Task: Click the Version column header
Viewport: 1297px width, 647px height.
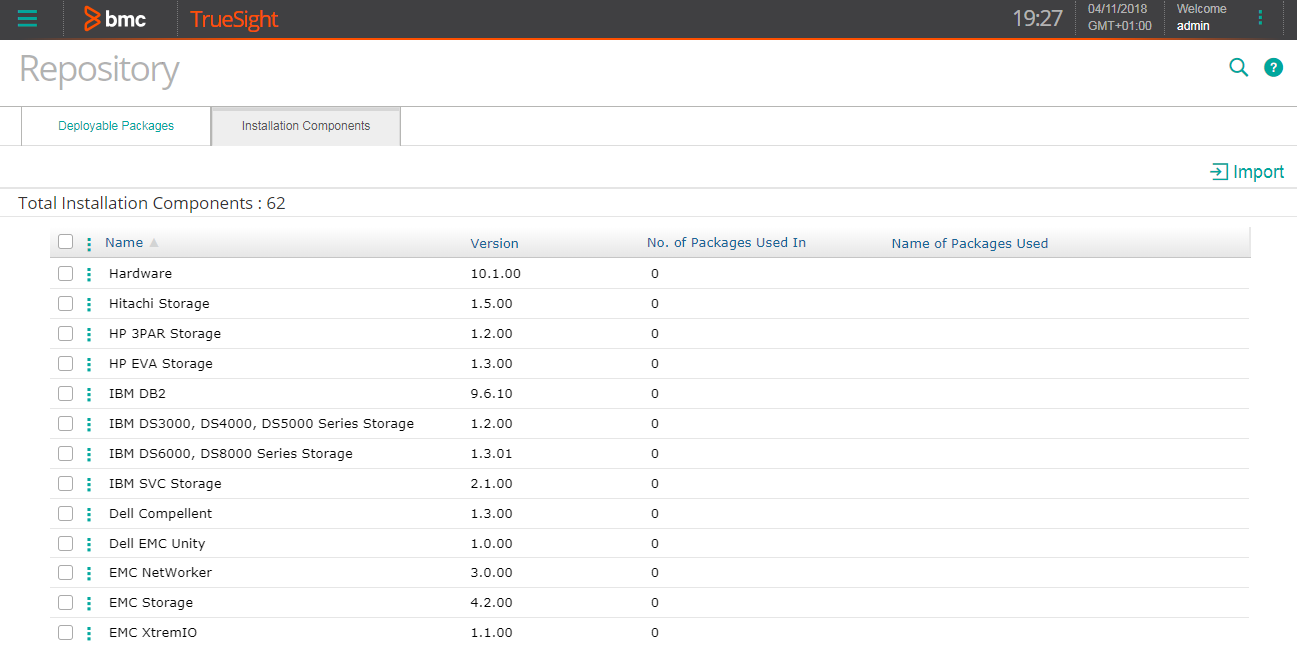Action: [494, 243]
